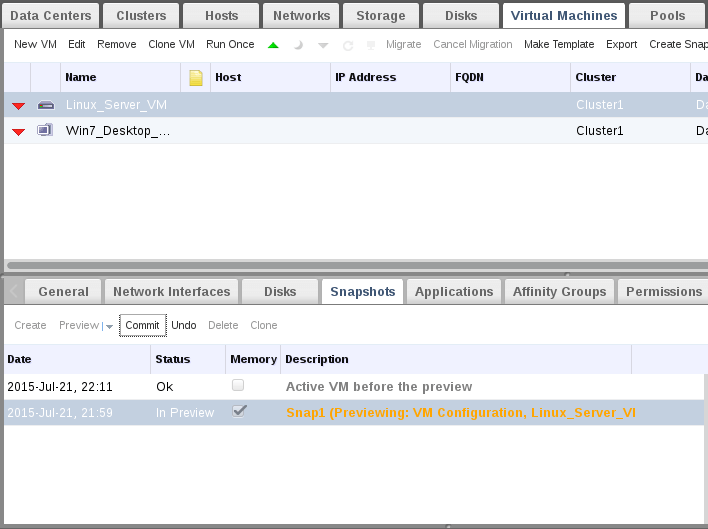Commit the previewed snapshot
Screen dimensions: 708x529
tap(142, 325)
